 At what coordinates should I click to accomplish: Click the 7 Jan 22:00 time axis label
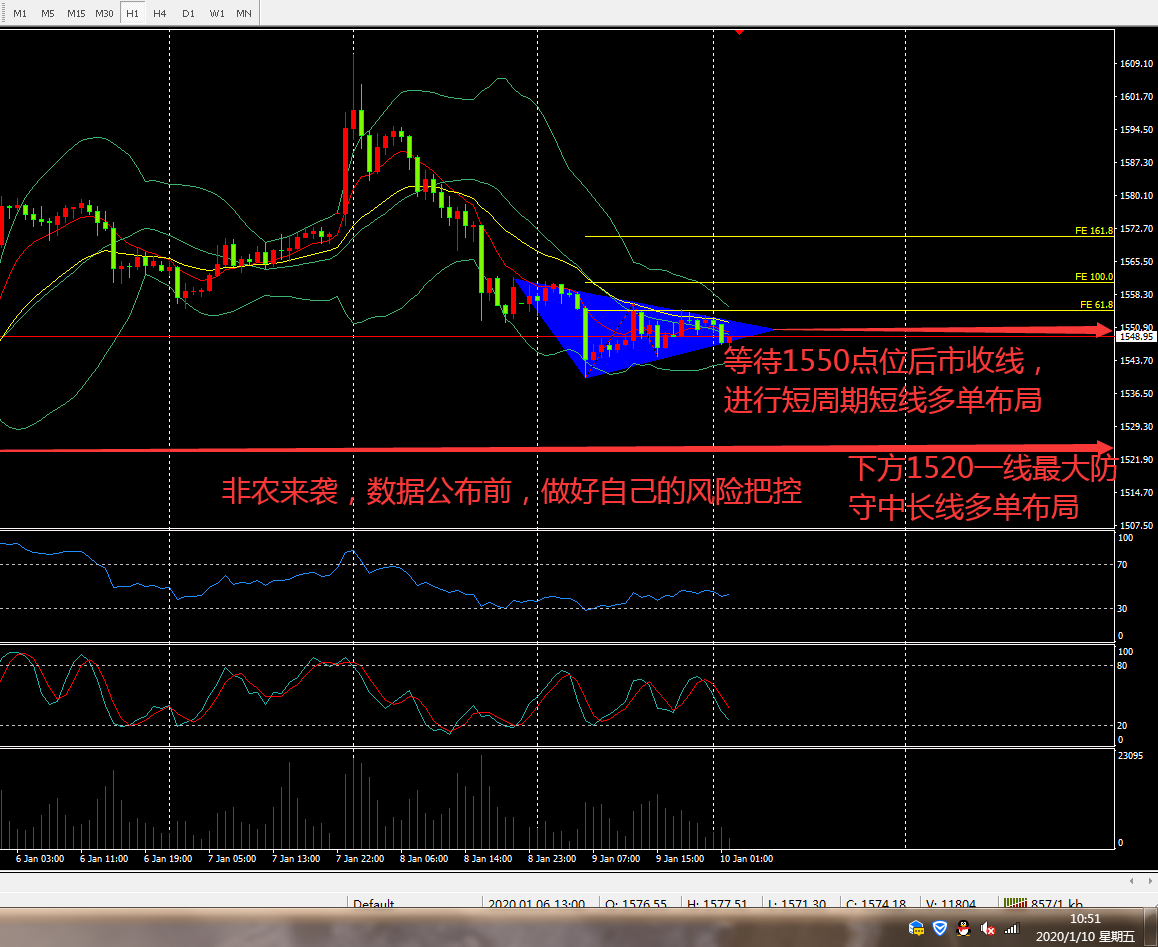coord(360,858)
